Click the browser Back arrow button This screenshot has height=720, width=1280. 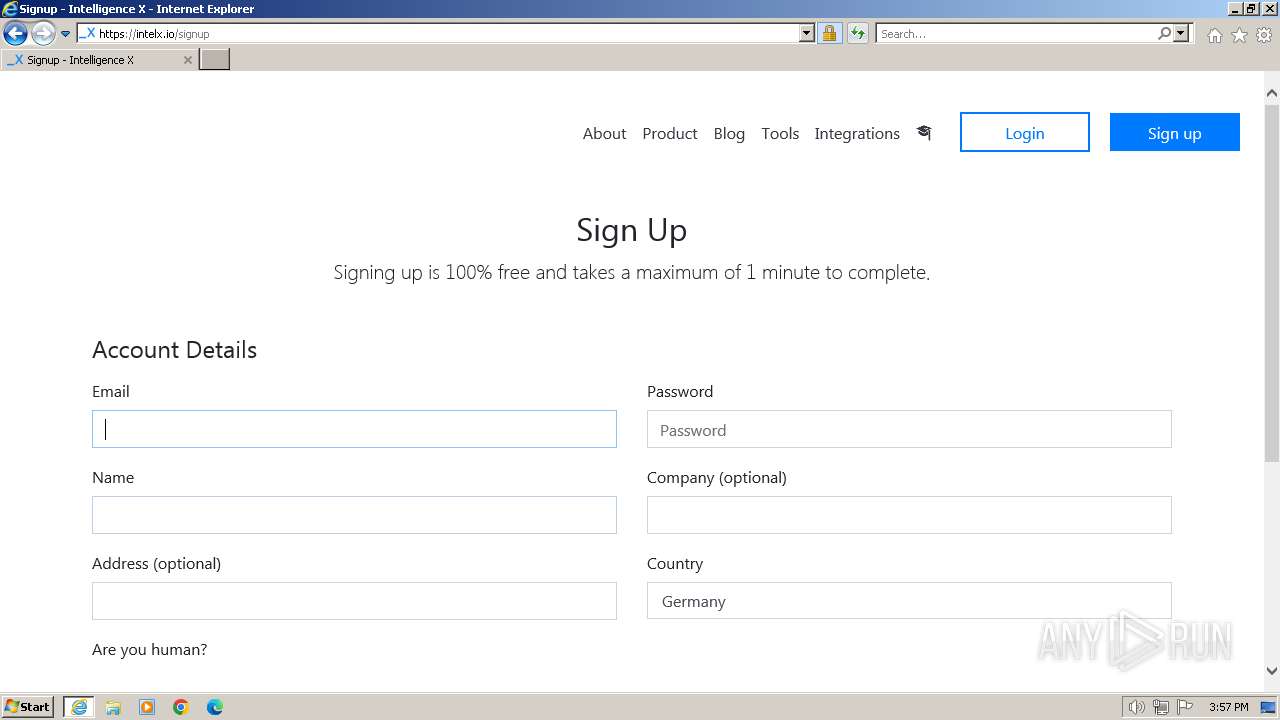coord(15,33)
